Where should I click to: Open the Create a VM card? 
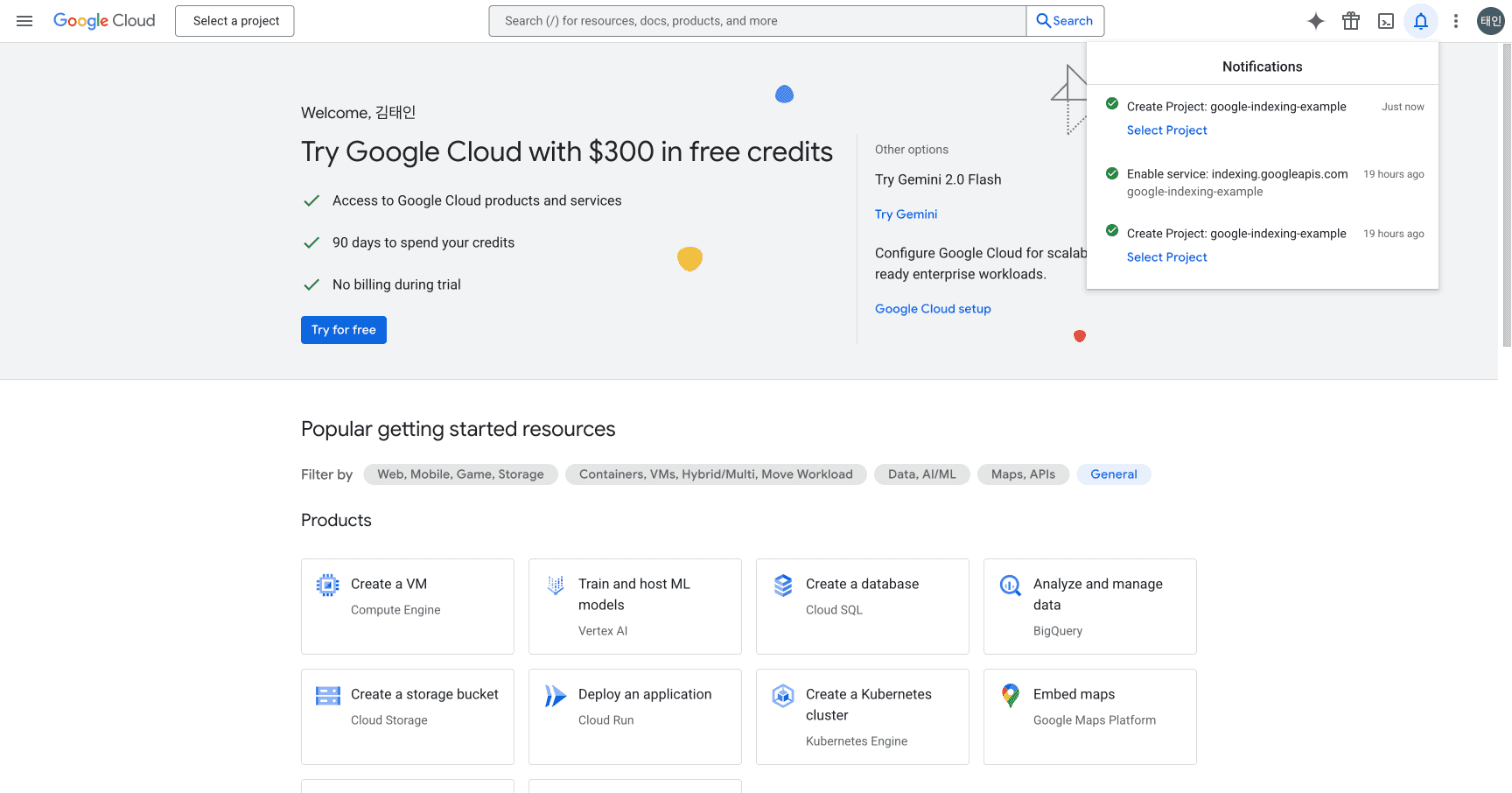407,606
